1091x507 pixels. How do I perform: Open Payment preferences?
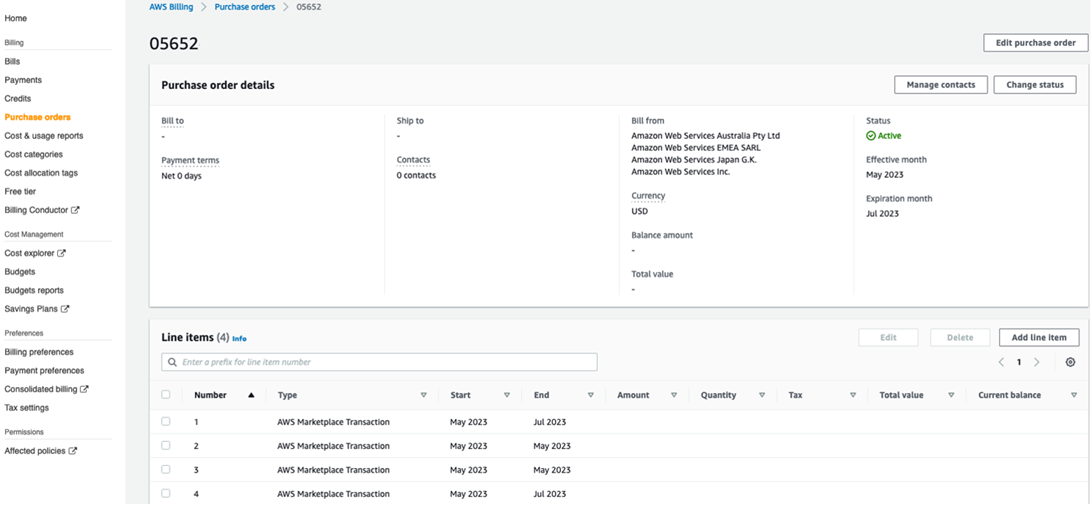click(45, 371)
